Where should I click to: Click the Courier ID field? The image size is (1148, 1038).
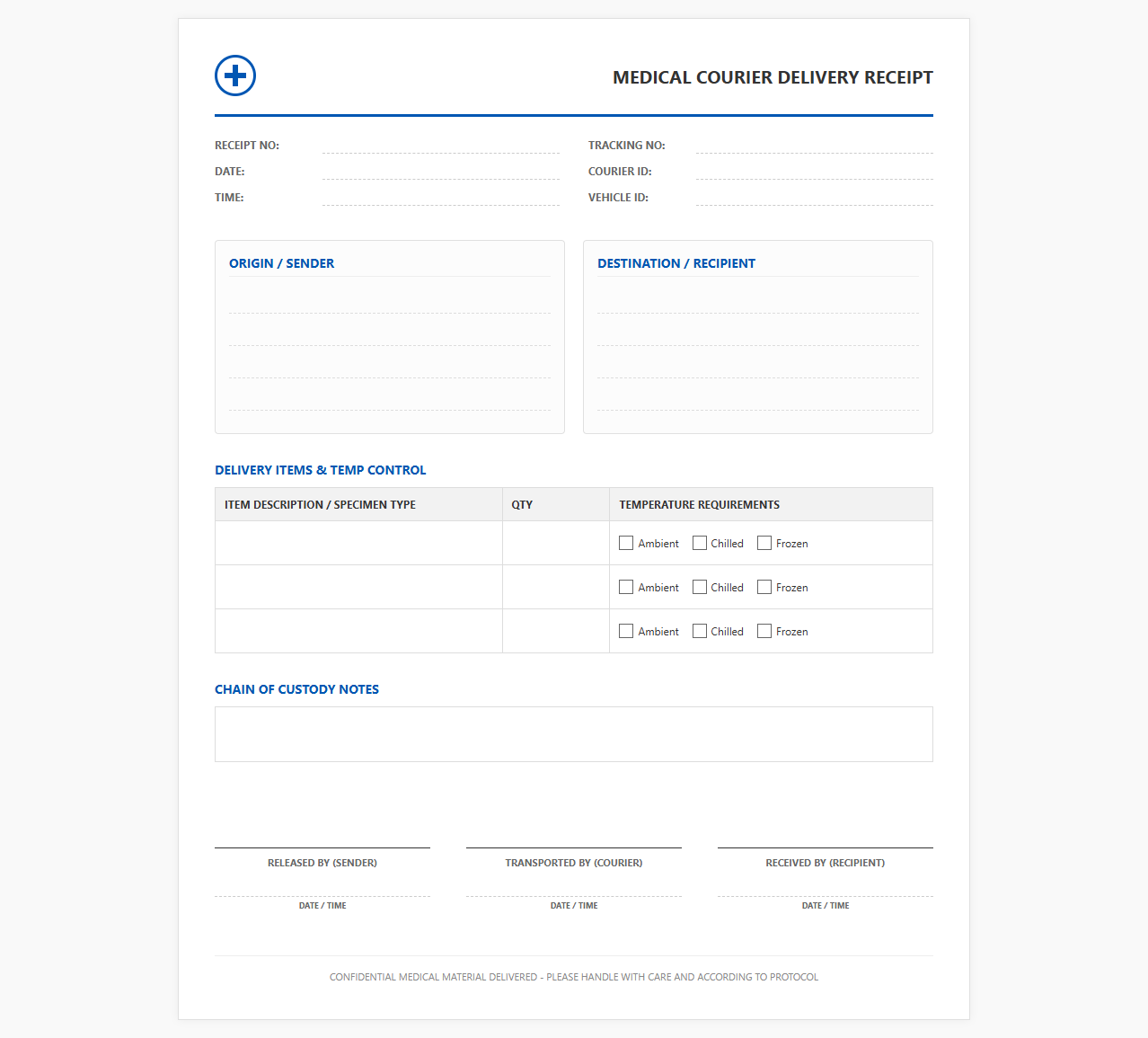(x=815, y=172)
